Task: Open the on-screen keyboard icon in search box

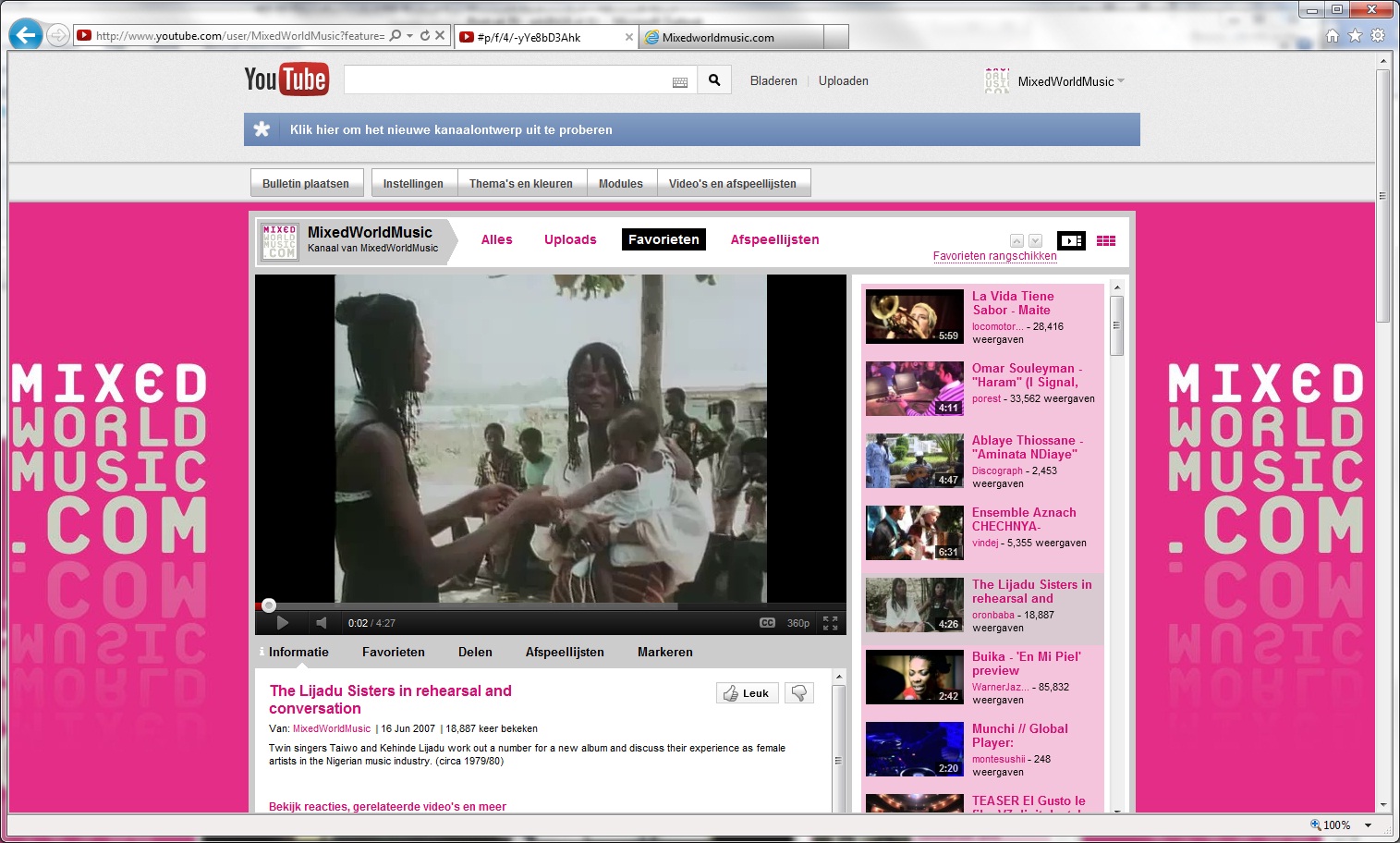Action: (x=680, y=82)
